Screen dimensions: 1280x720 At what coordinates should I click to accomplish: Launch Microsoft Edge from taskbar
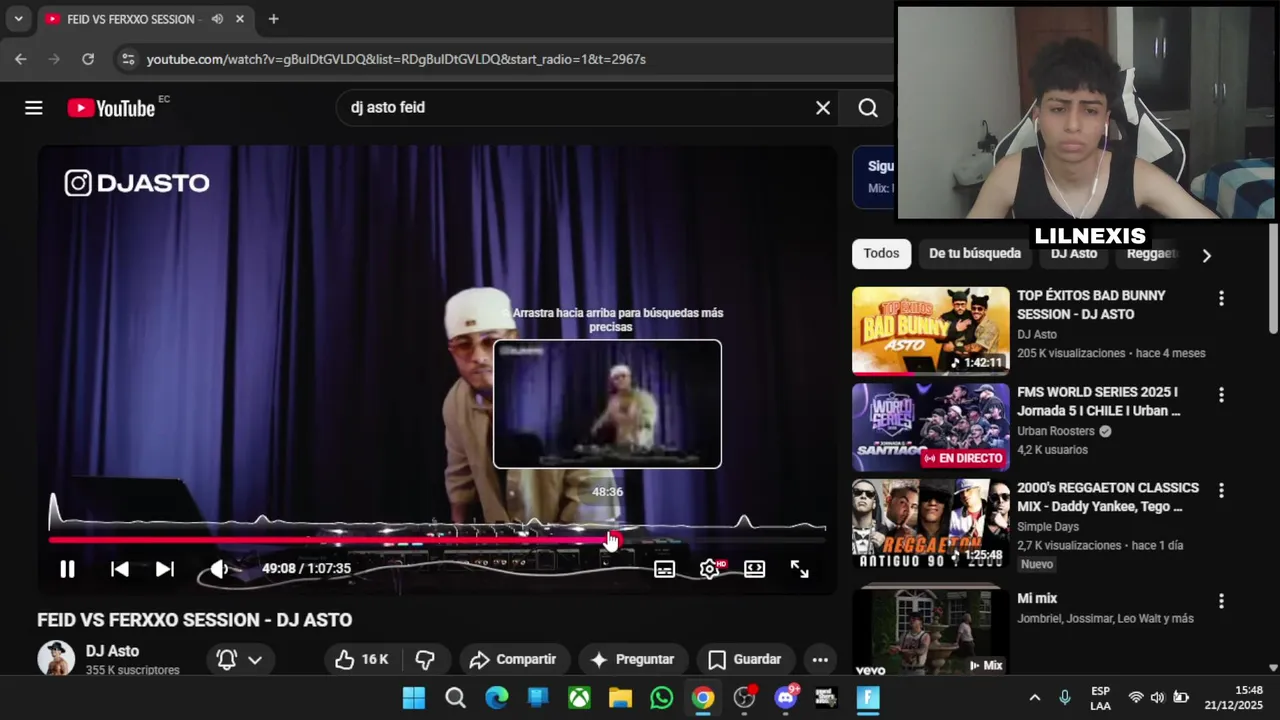(497, 698)
